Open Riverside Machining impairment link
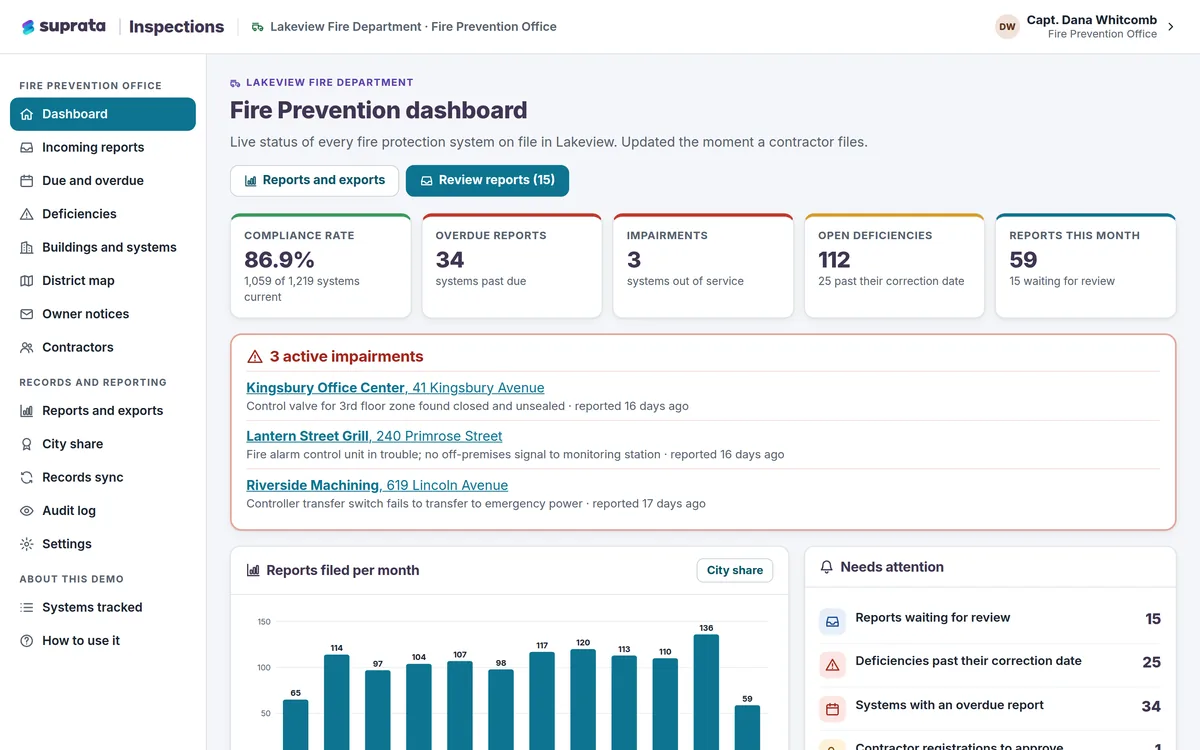Image resolution: width=1200 pixels, height=750 pixels. point(377,485)
